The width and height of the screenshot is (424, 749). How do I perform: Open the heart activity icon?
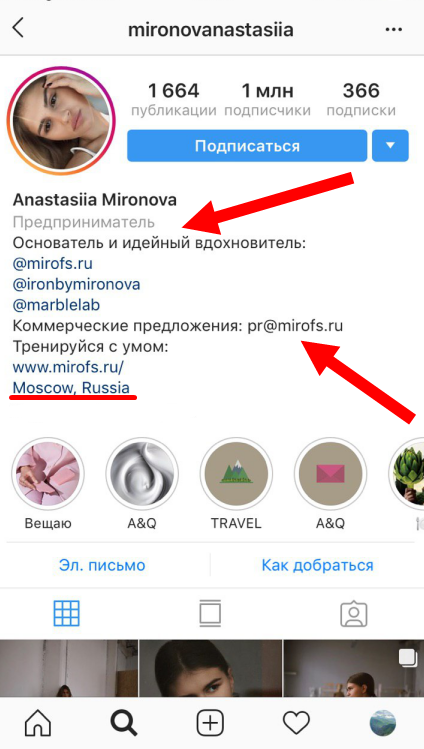pyautogui.click(x=297, y=723)
